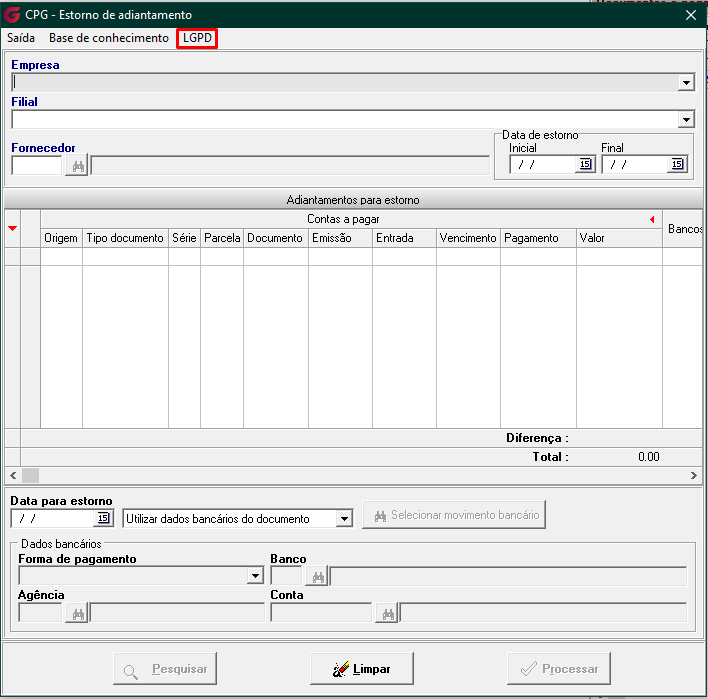Select the Vencimento column header
The width and height of the screenshot is (708, 699).
point(468,238)
